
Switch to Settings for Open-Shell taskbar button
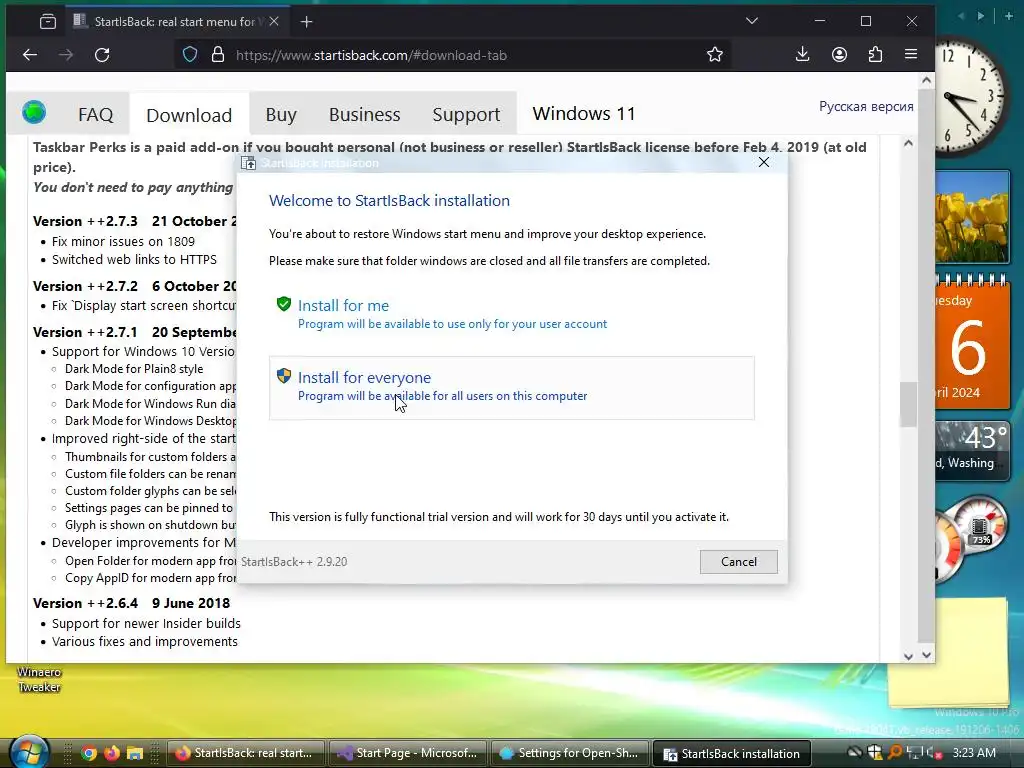click(569, 753)
